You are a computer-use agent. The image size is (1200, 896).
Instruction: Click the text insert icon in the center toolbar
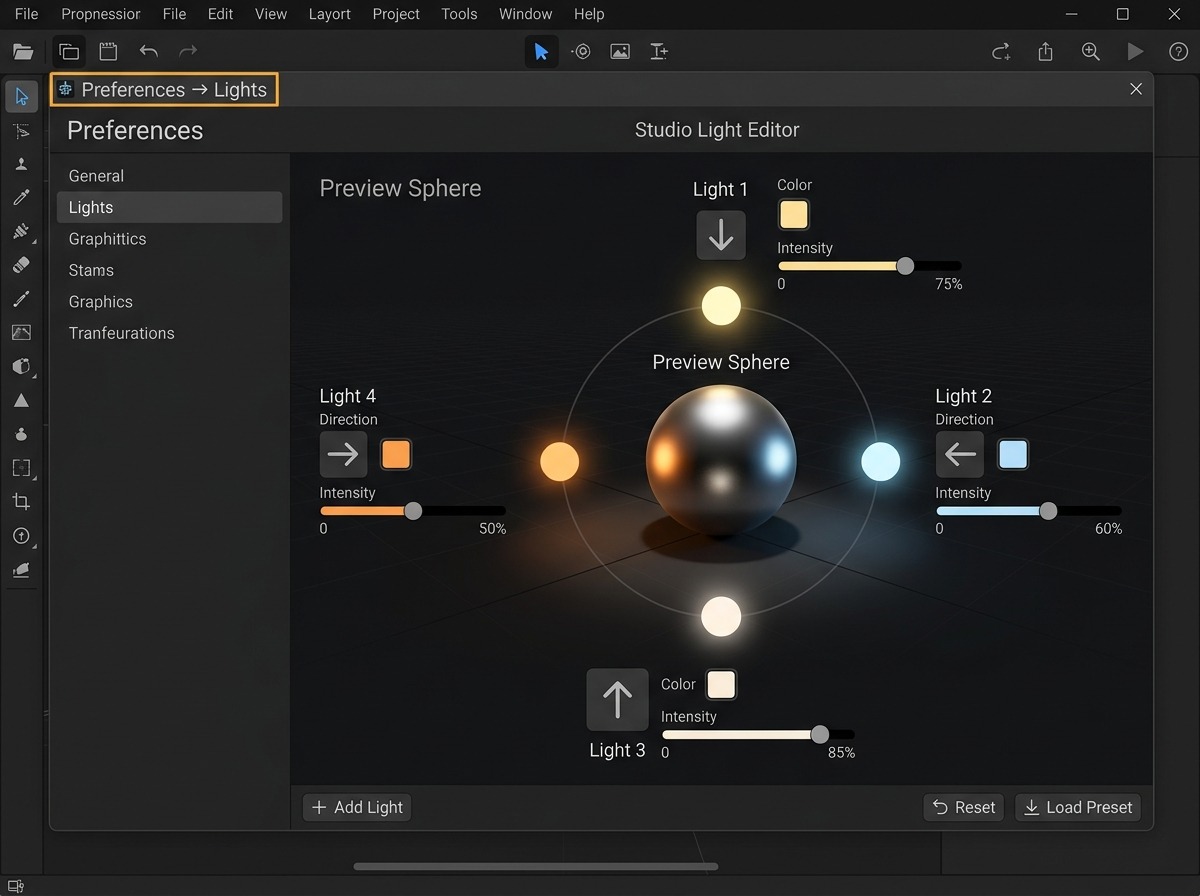[659, 52]
